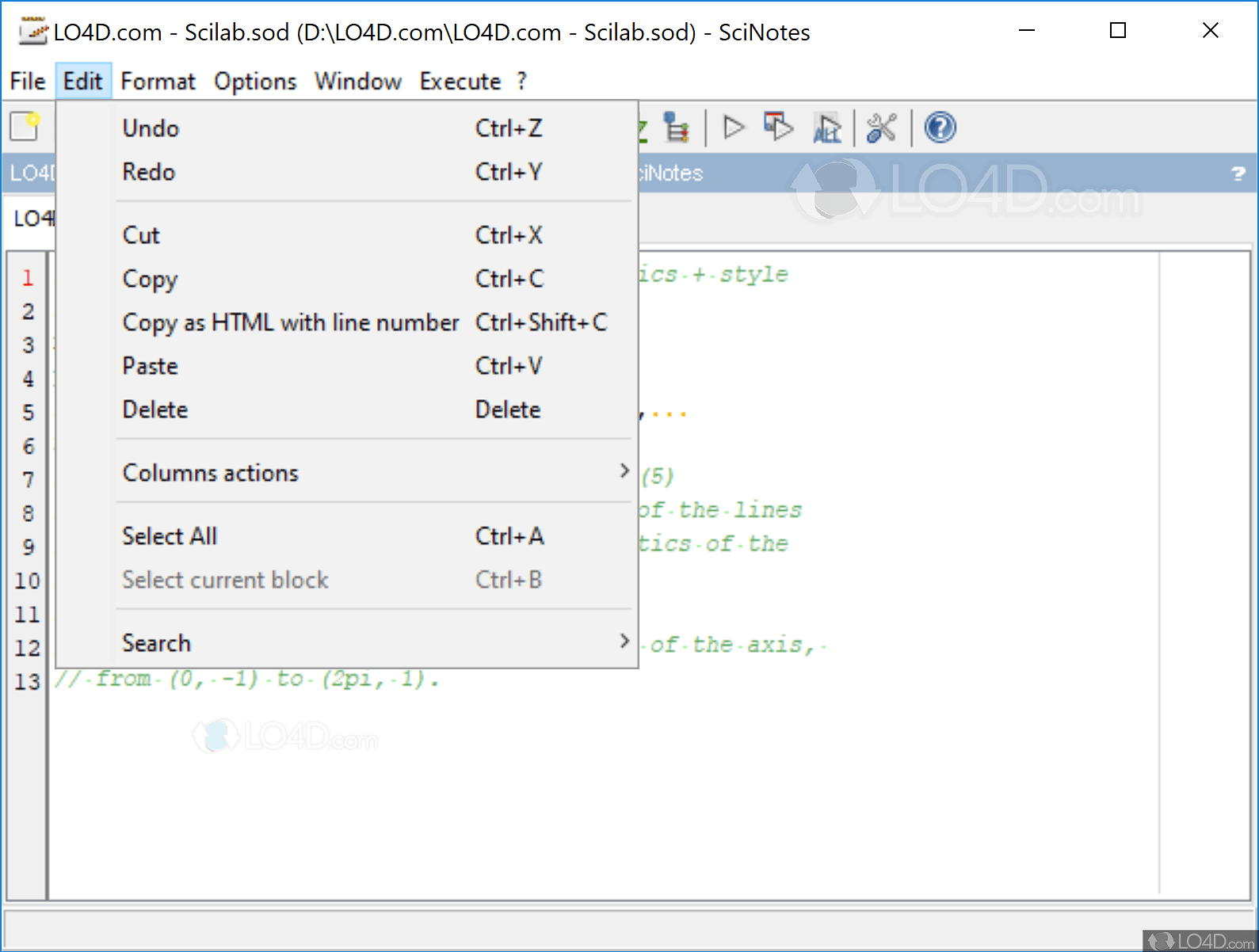Click the 'of the lines' comment text
This screenshot has width=1259, height=952.
coord(720,510)
